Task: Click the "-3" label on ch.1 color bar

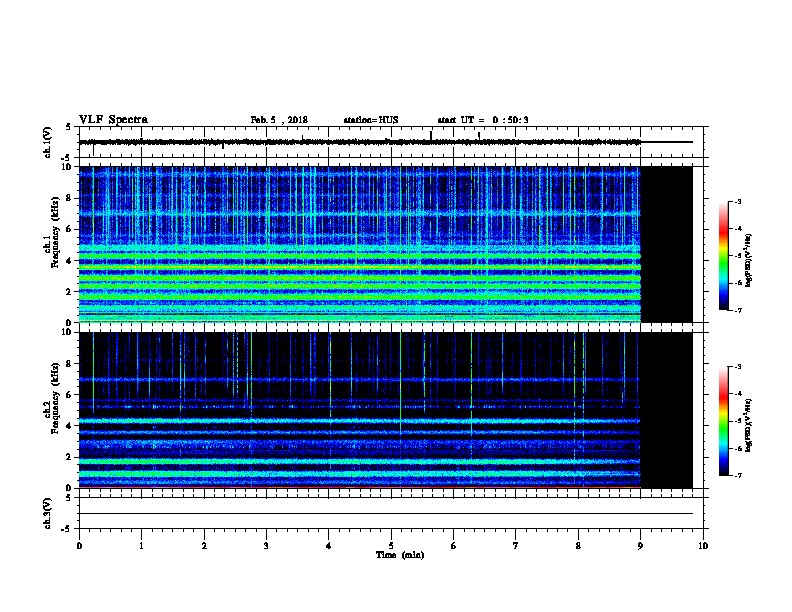Action: click(737, 202)
